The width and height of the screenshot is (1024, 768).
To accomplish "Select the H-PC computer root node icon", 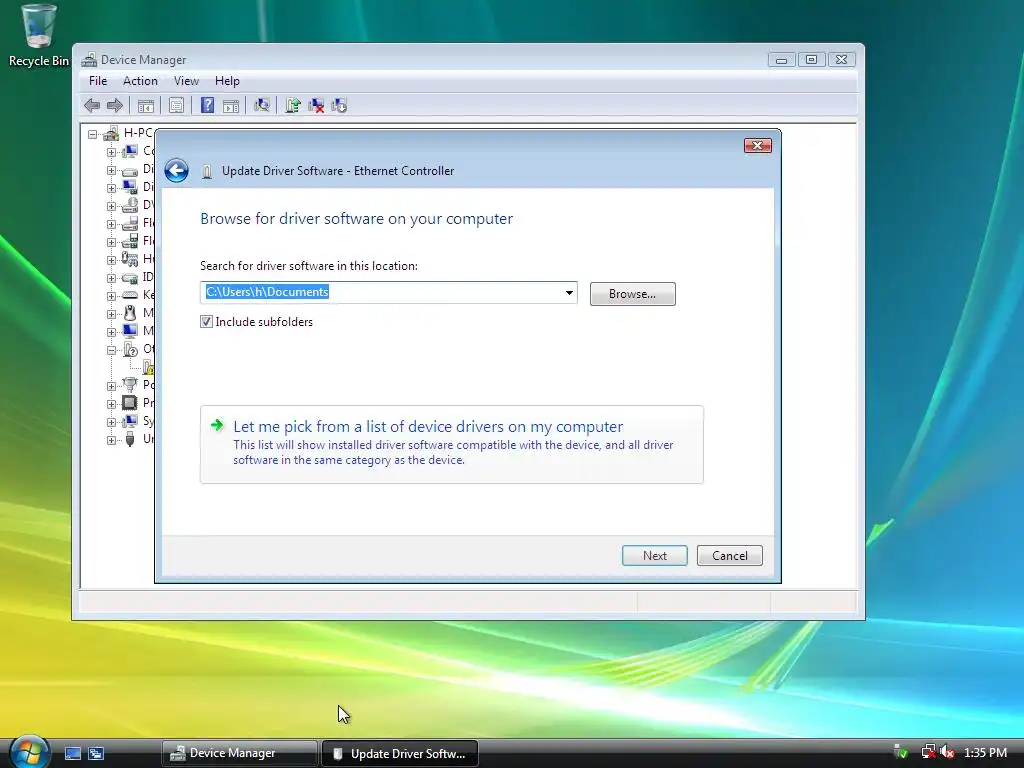I will pyautogui.click(x=111, y=133).
